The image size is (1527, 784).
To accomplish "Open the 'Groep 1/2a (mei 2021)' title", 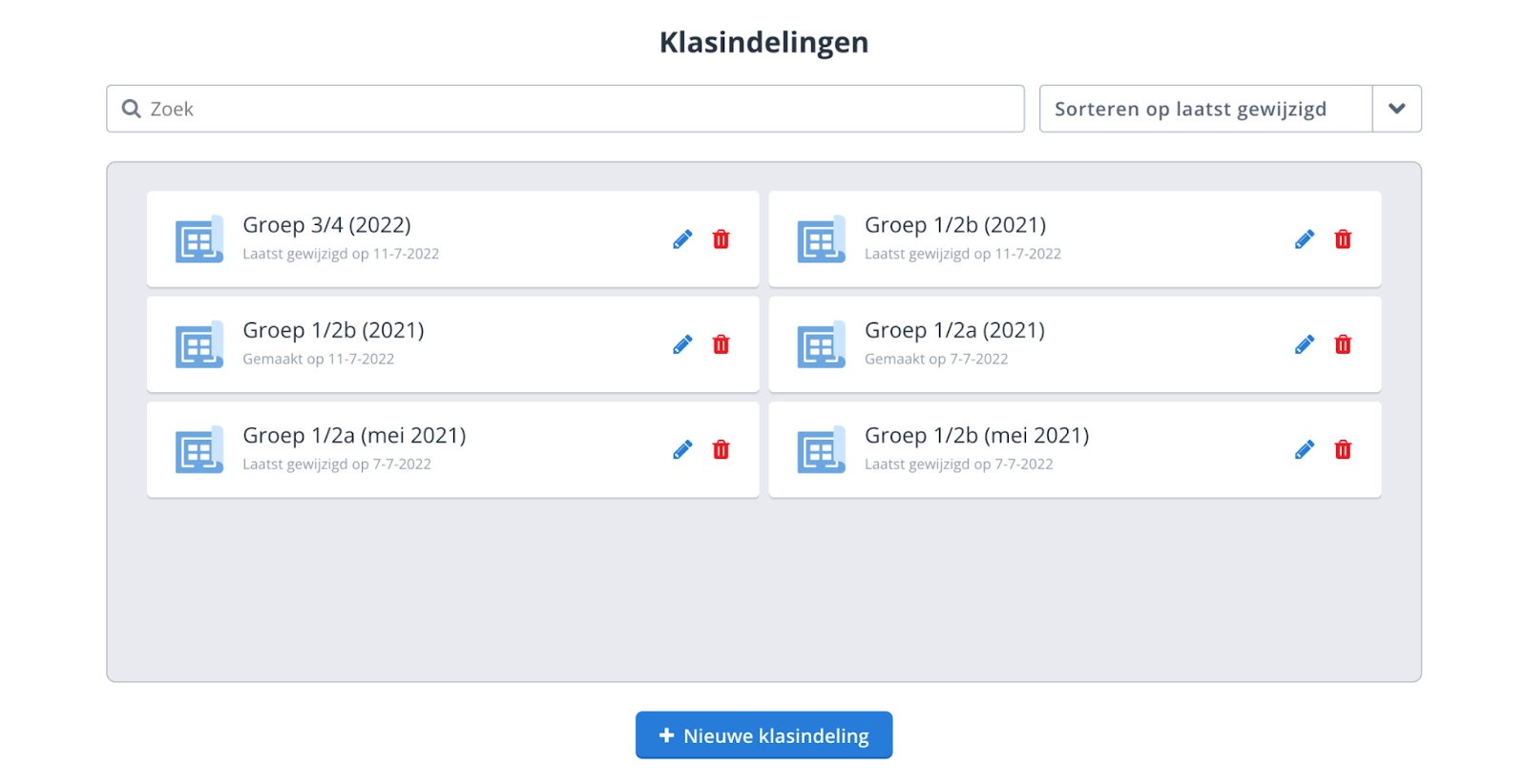I will coord(354,435).
